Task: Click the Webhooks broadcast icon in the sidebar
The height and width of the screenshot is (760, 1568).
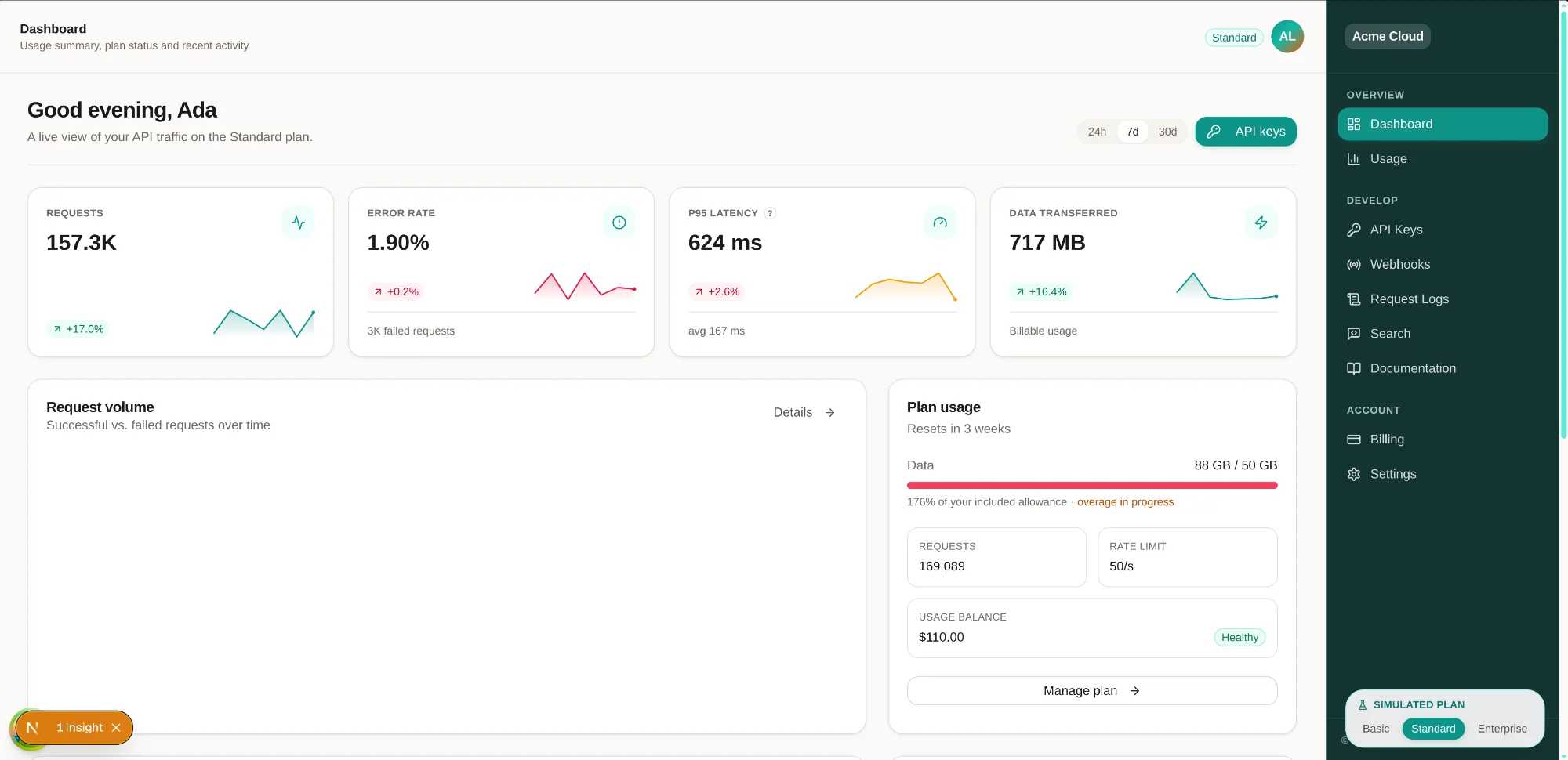Action: point(1354,265)
